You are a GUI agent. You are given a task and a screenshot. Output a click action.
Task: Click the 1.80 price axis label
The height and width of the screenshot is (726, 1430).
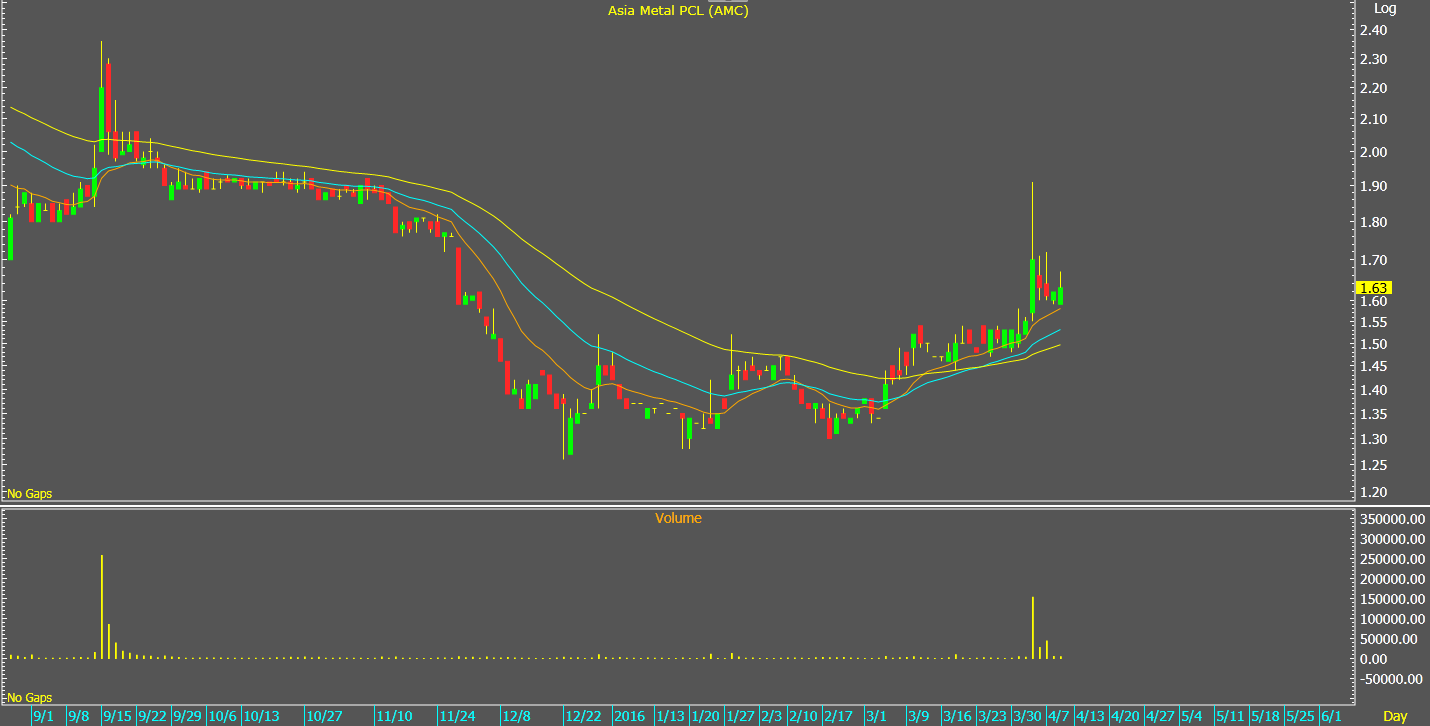pyautogui.click(x=1373, y=223)
